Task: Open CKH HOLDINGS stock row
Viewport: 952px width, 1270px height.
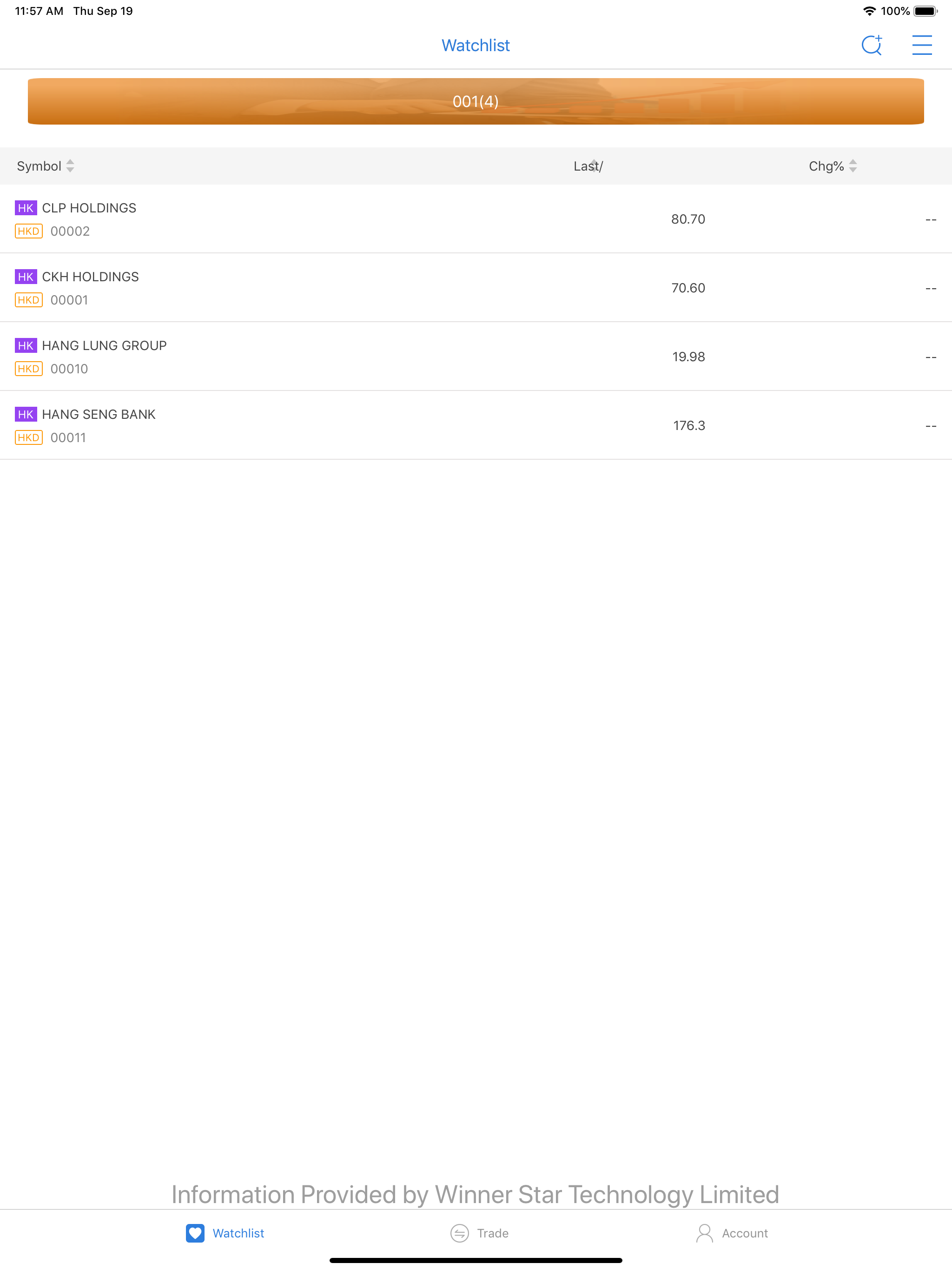Action: tap(476, 288)
